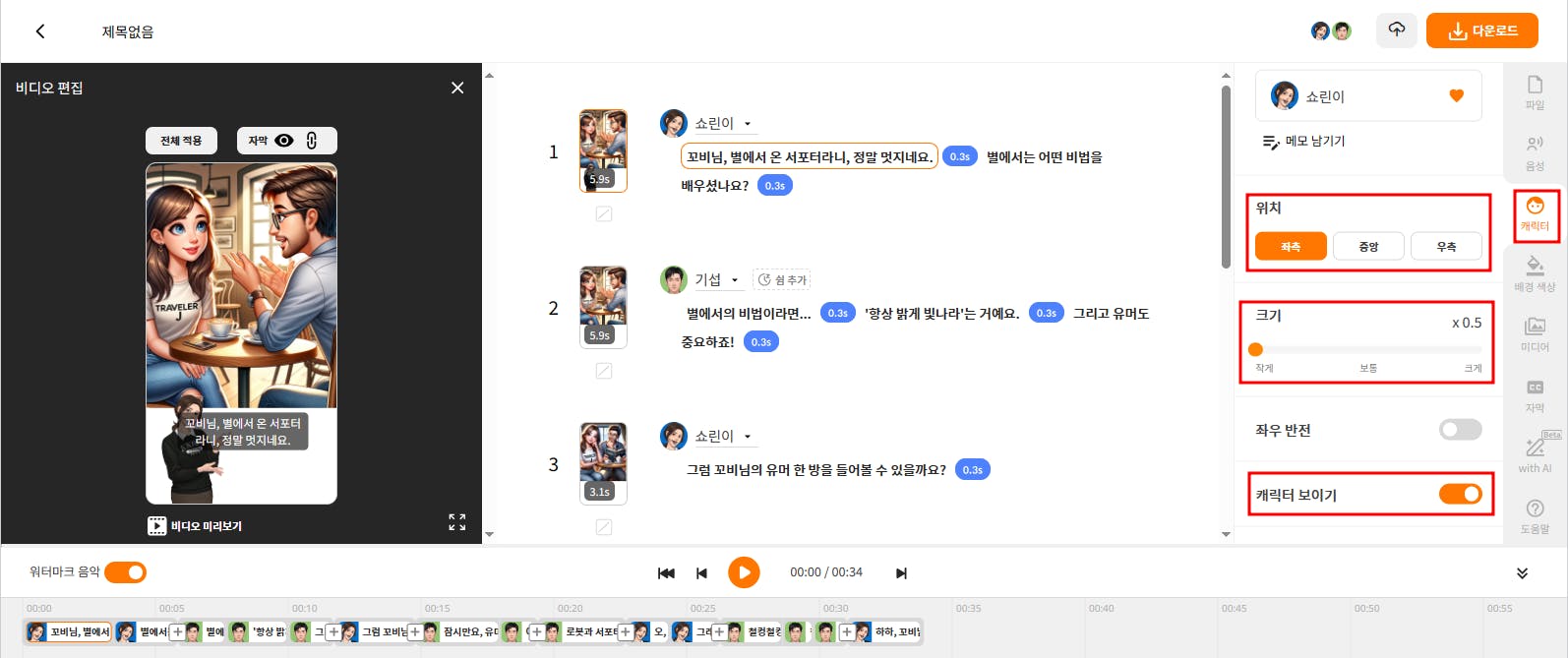
Task: Select scene 1 thumbnail
Action: click(x=603, y=150)
